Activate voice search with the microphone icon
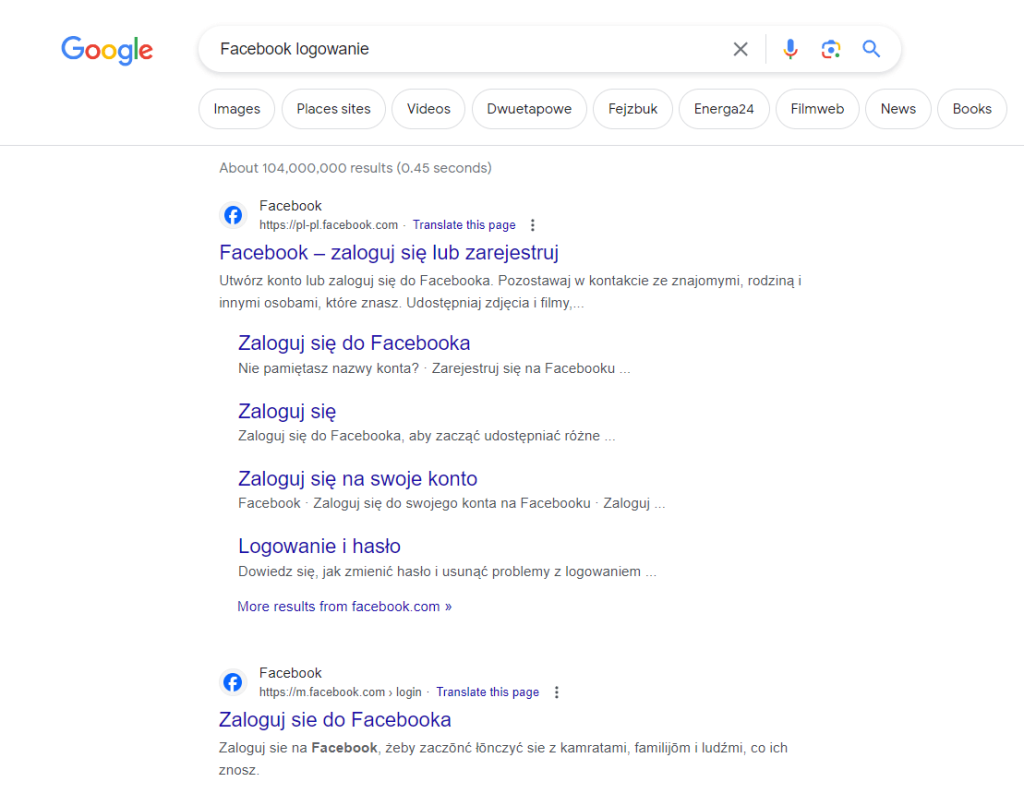The height and width of the screenshot is (806, 1024). [x=790, y=48]
